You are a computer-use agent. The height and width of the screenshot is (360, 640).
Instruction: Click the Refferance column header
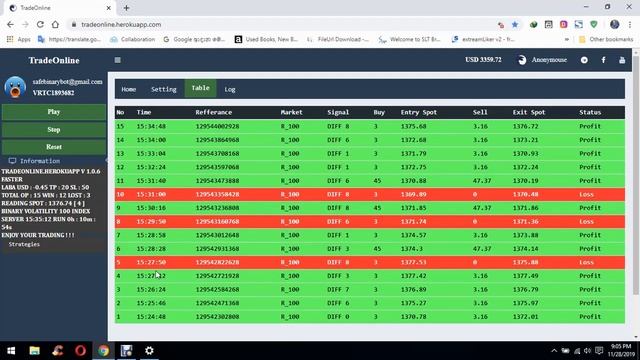pos(213,112)
